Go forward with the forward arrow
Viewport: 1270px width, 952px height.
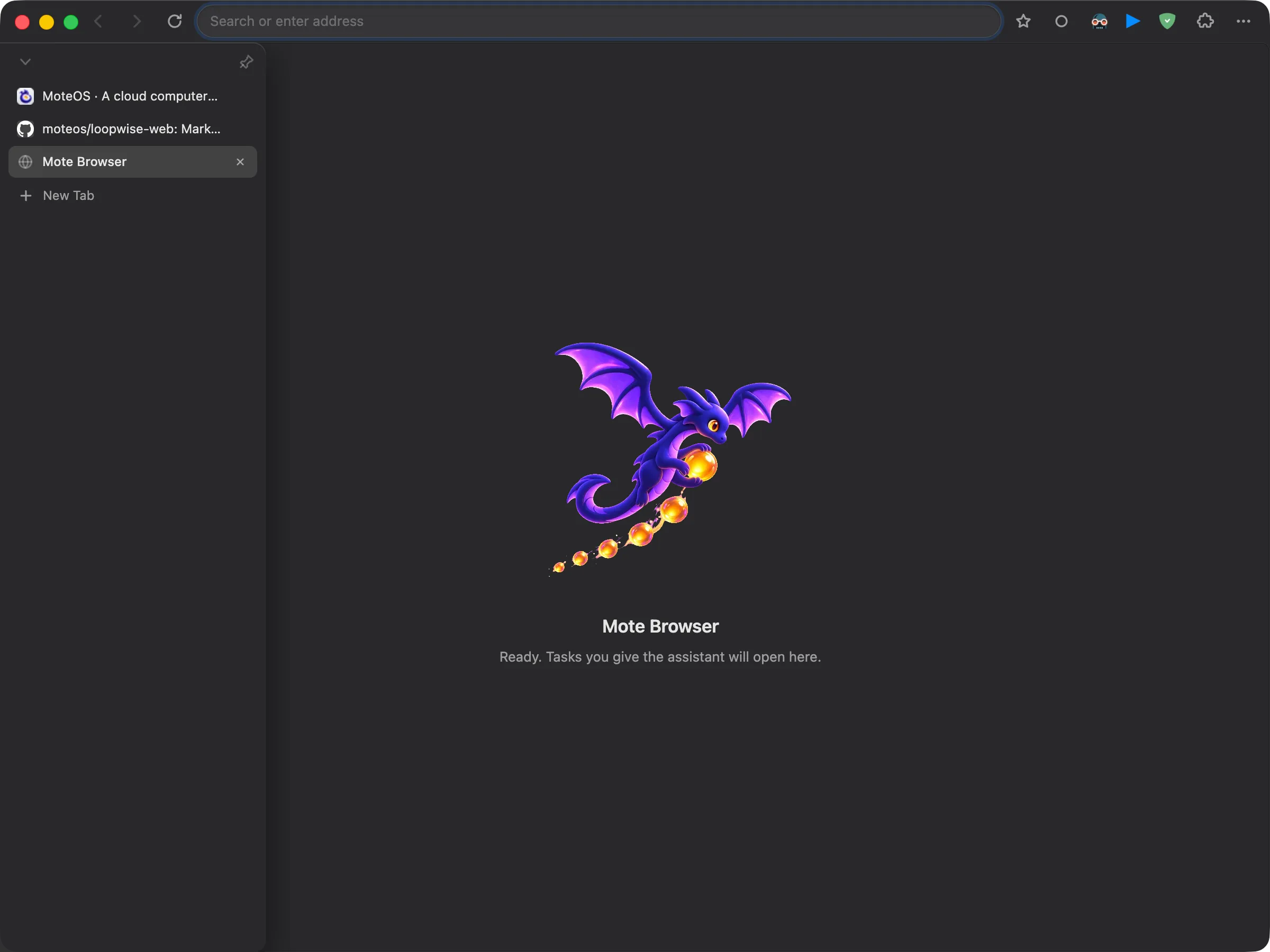pyautogui.click(x=136, y=21)
